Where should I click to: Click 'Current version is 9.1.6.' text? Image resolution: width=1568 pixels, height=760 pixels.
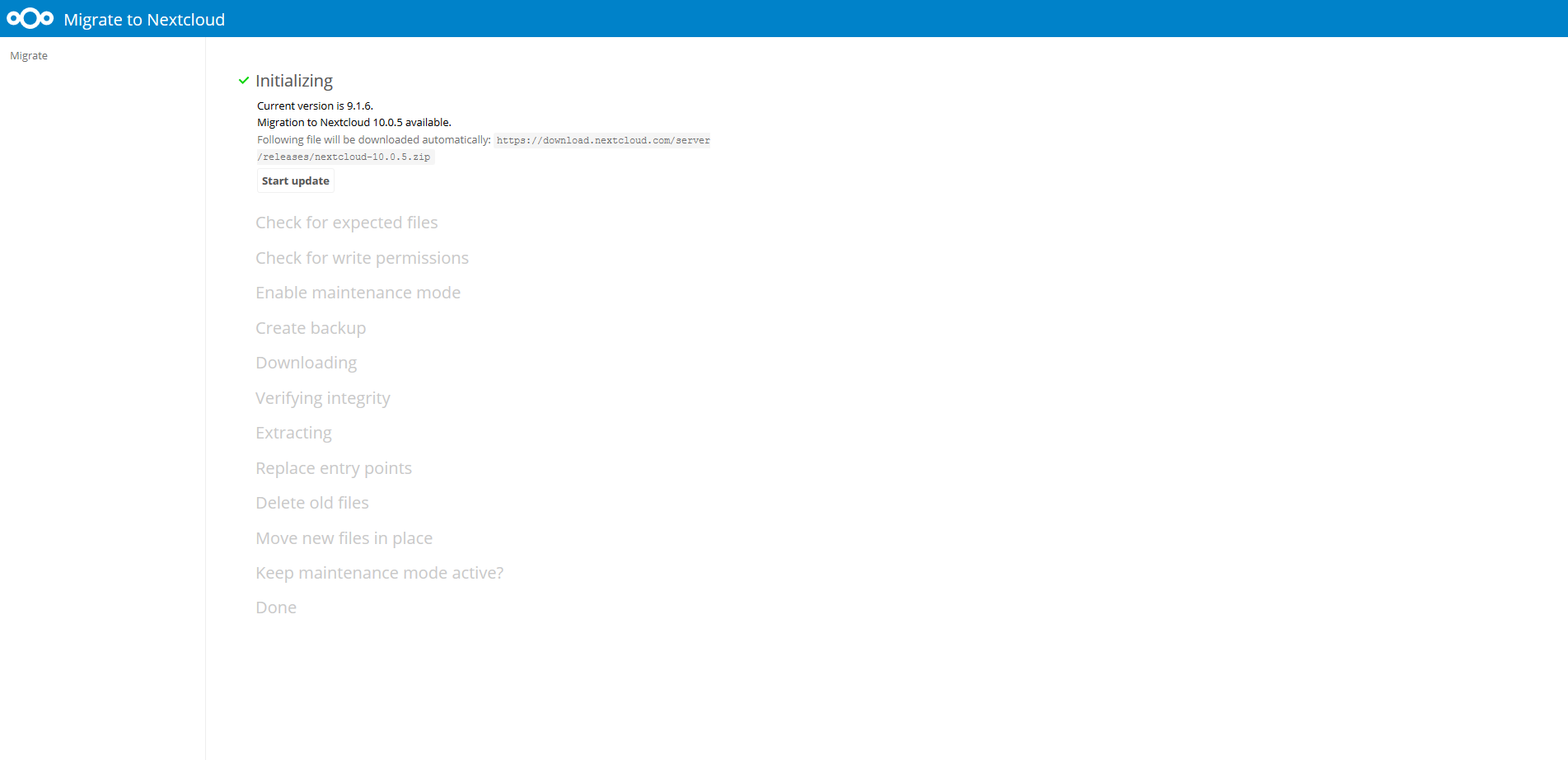[315, 106]
